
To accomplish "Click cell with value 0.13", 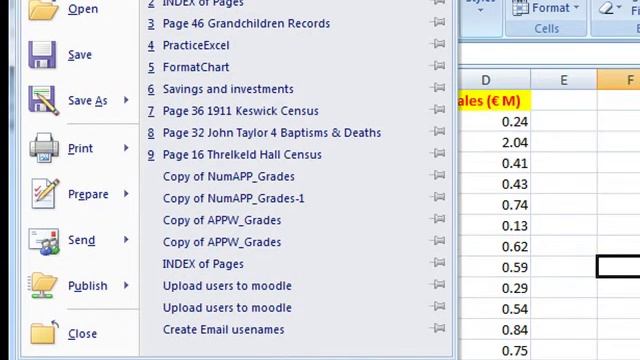I will pyautogui.click(x=494, y=226).
